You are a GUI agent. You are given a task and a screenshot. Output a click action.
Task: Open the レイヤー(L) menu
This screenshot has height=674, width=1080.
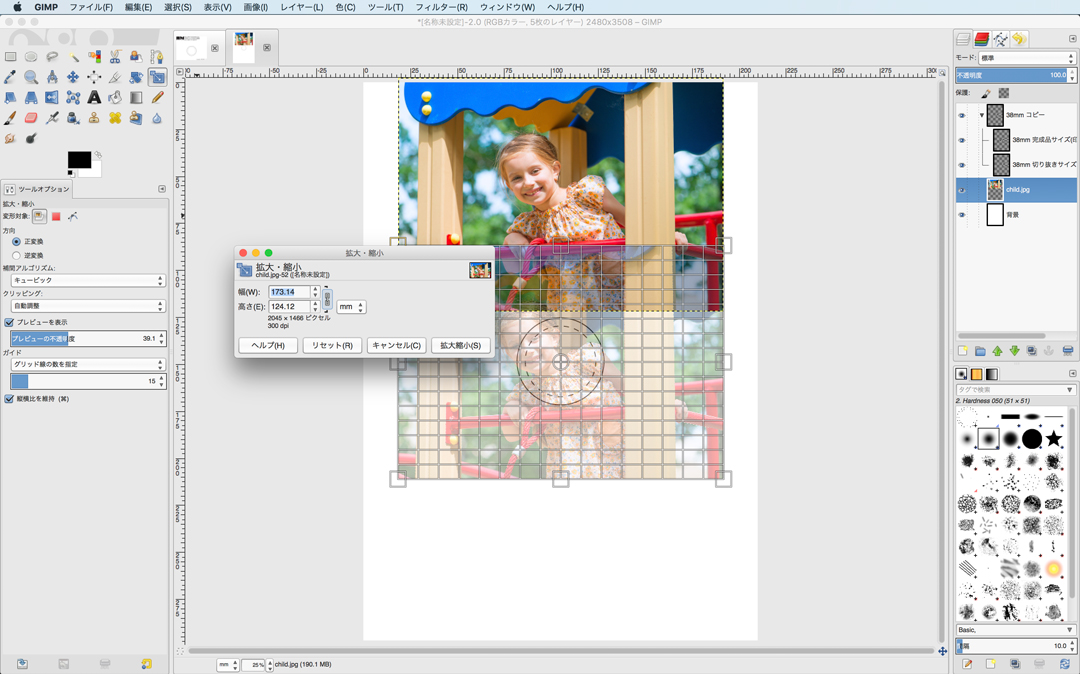(301, 7)
